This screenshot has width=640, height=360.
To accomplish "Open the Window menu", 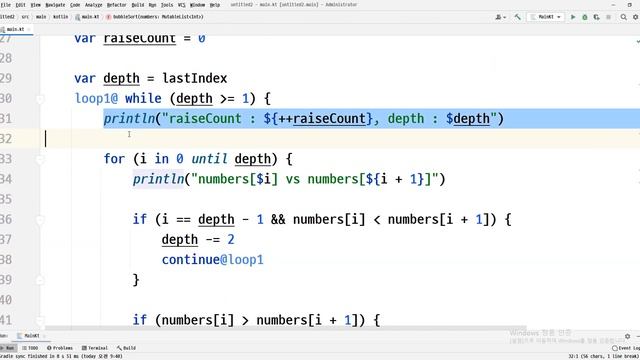I will point(198,5).
